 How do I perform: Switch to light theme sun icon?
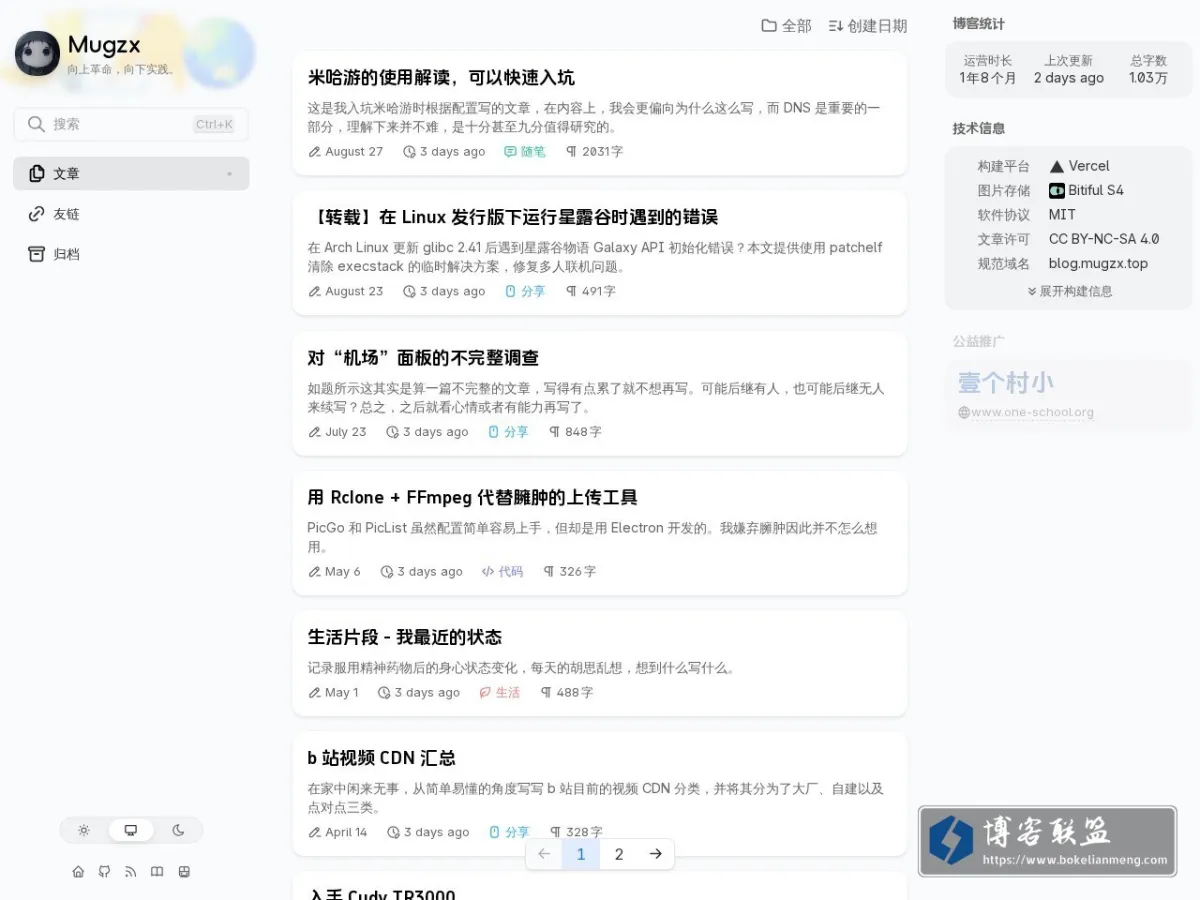[84, 830]
